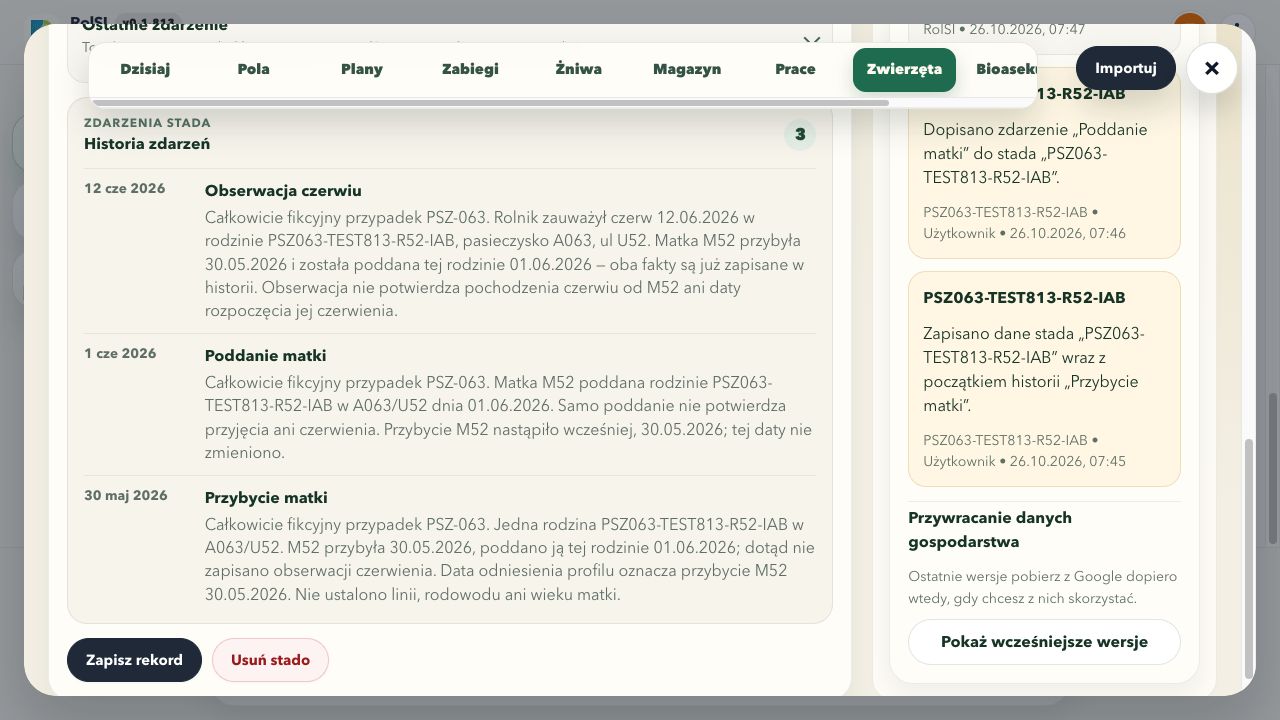Click the Importuj button
The height and width of the screenshot is (720, 1280).
point(1126,68)
